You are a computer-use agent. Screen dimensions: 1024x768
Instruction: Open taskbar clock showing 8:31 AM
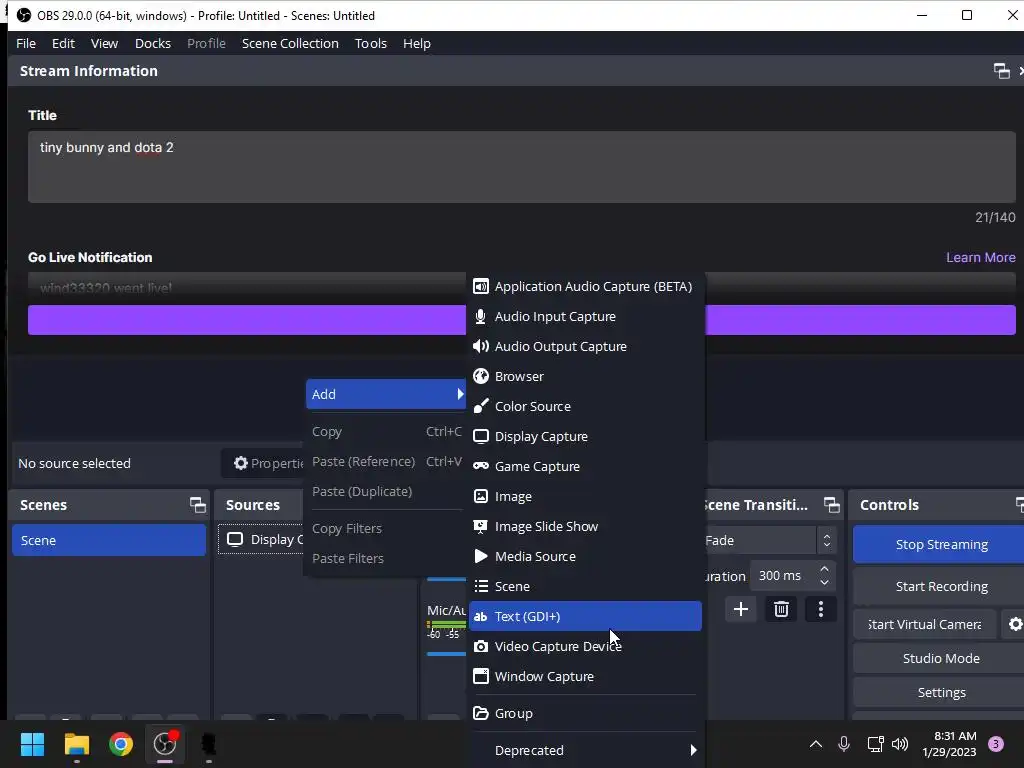[x=950, y=744]
